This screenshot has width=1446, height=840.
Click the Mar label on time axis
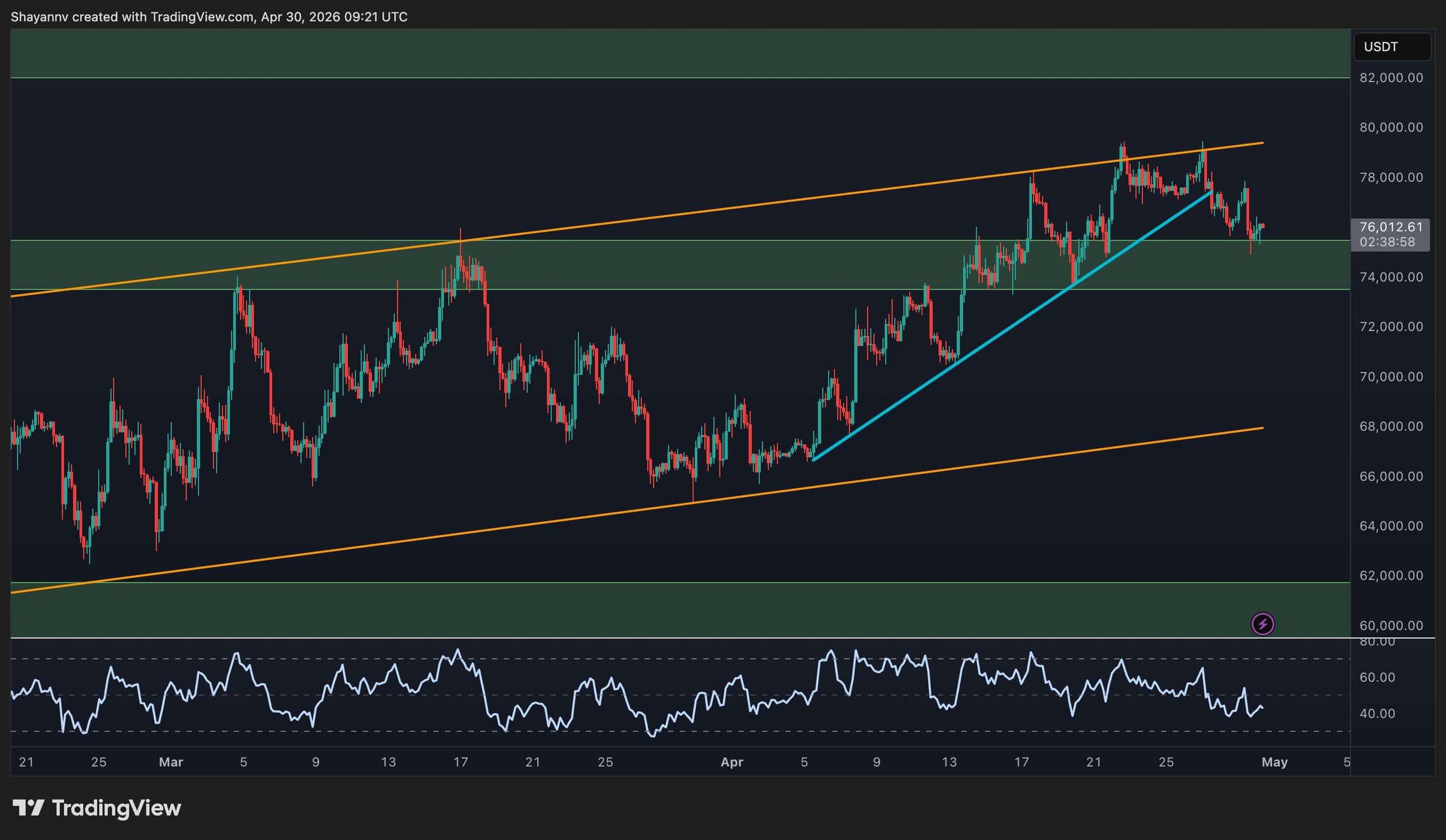pos(171,762)
